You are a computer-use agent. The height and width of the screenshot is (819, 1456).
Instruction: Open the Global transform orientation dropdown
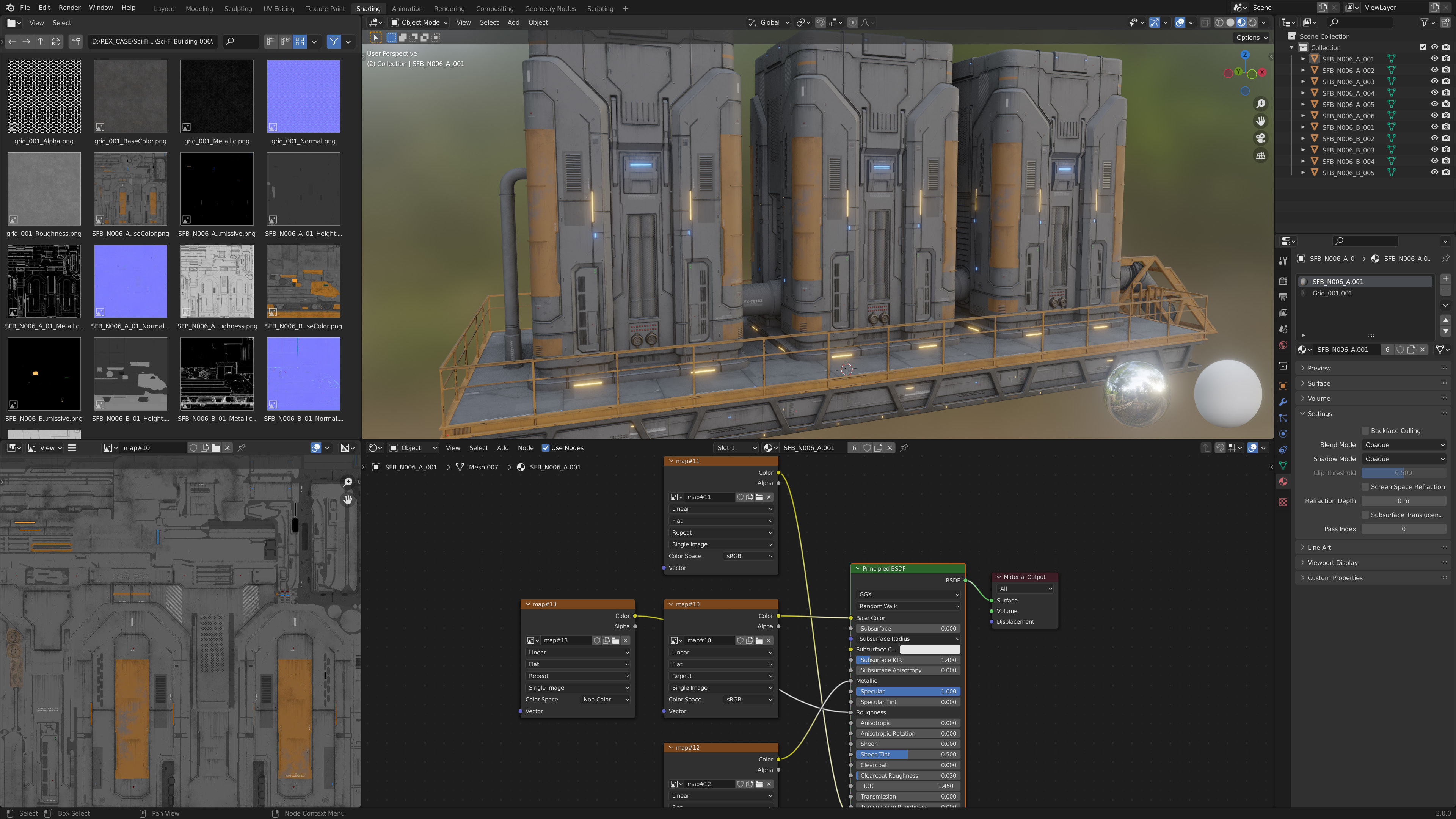pyautogui.click(x=768, y=23)
